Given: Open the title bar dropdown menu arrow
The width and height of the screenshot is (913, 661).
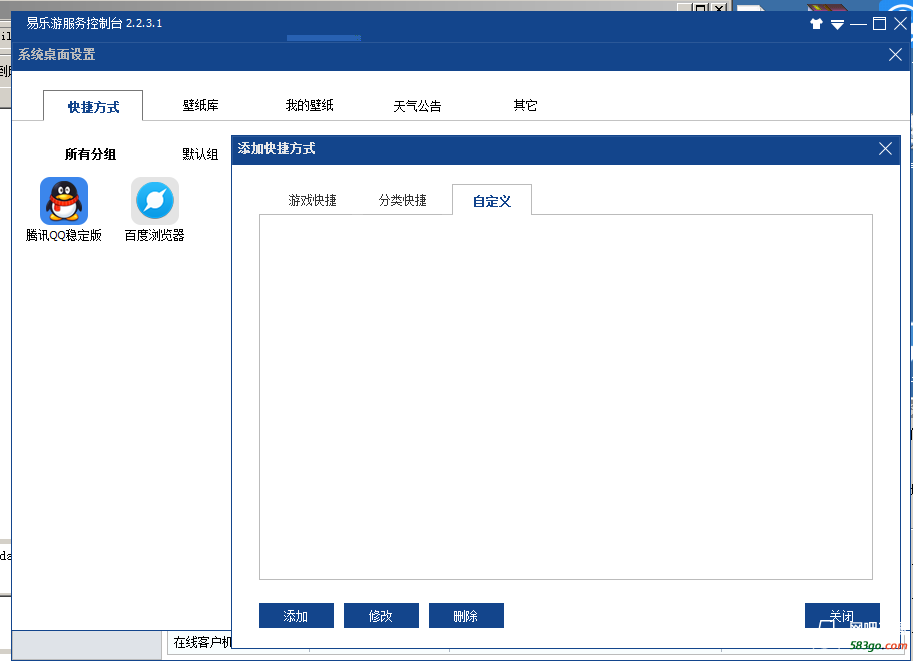Looking at the screenshot, I should [837, 24].
